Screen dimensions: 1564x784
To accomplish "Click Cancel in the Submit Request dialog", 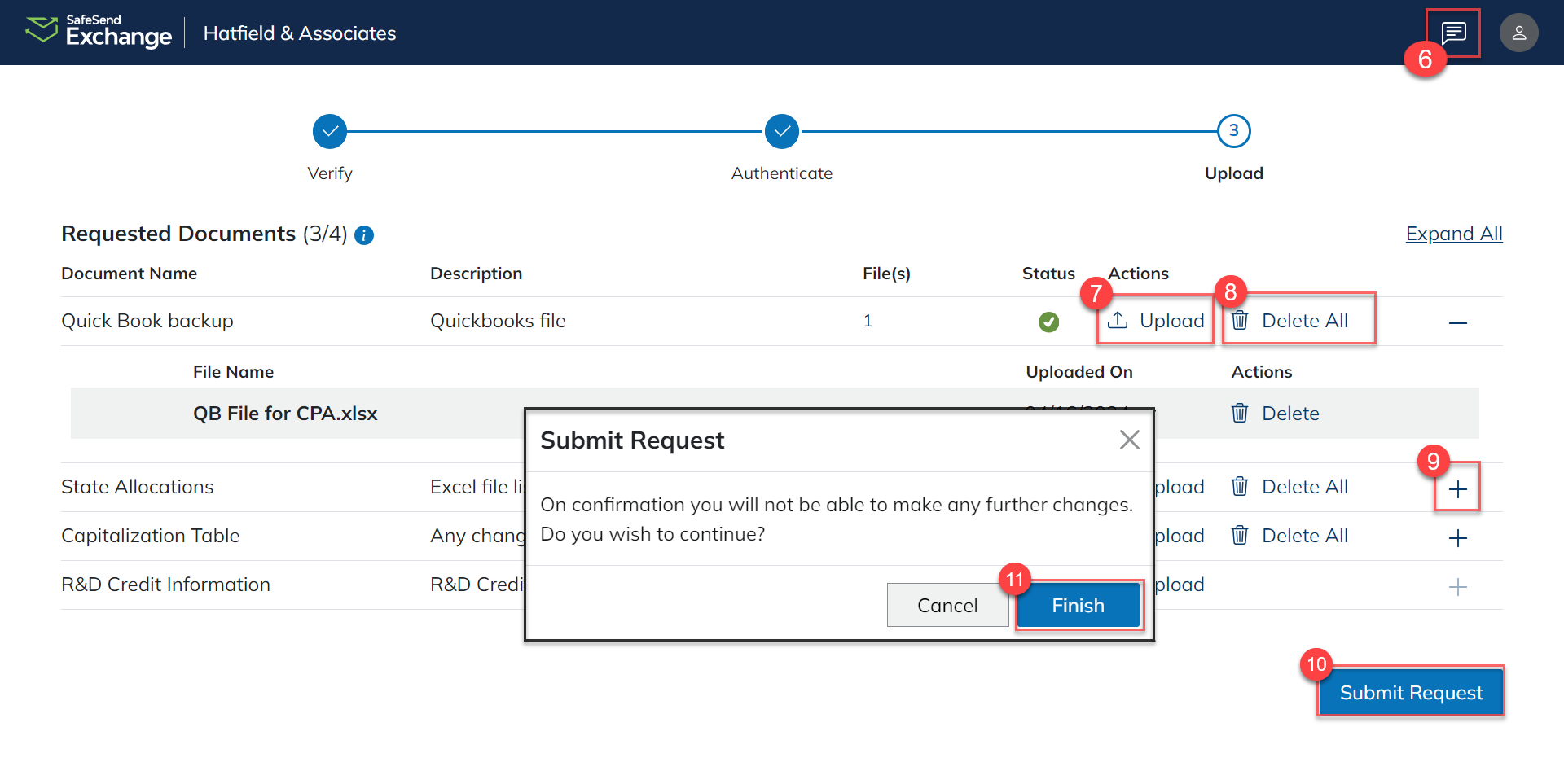I will (x=947, y=605).
